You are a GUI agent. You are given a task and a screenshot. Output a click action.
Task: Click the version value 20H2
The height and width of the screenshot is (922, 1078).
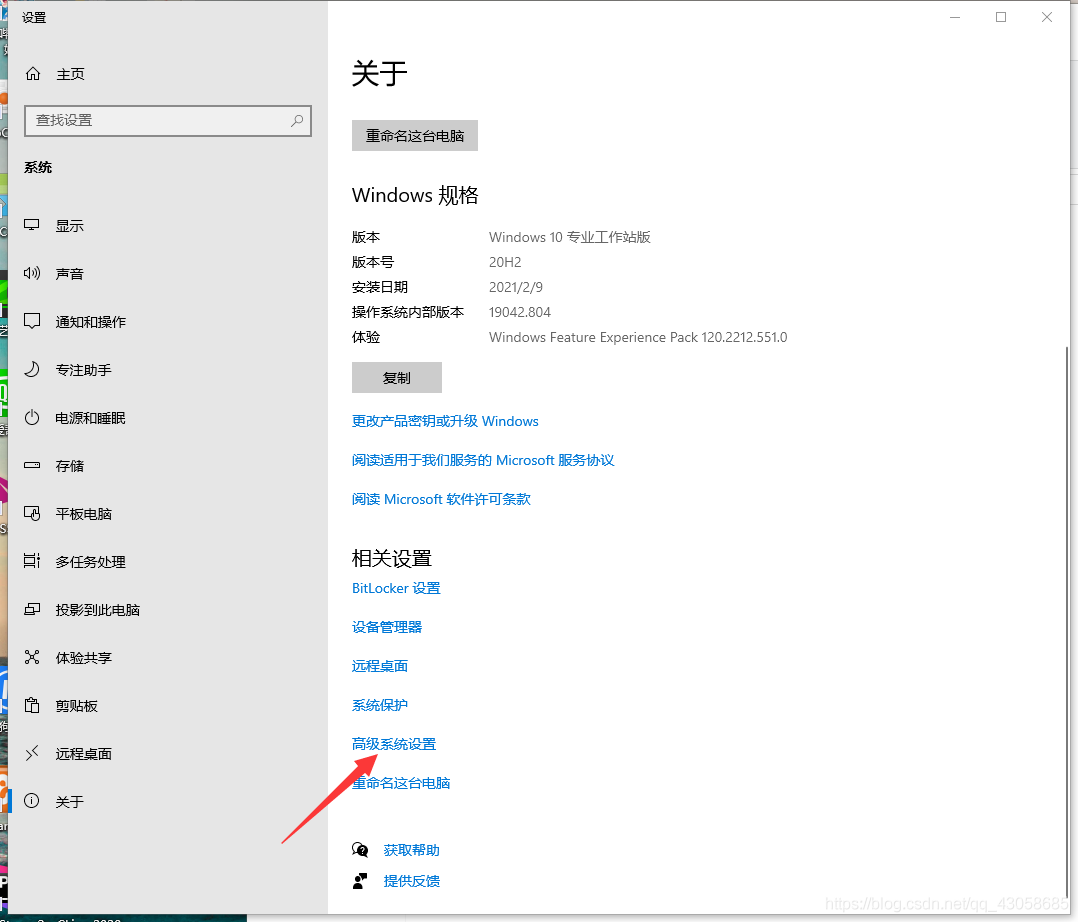(x=505, y=262)
